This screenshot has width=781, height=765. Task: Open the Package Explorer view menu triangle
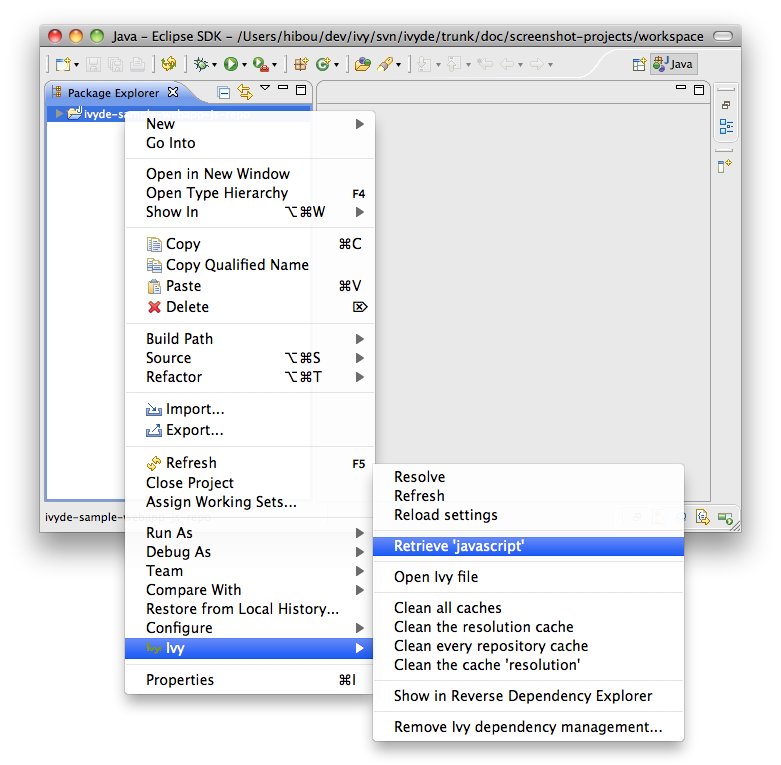tap(265, 89)
